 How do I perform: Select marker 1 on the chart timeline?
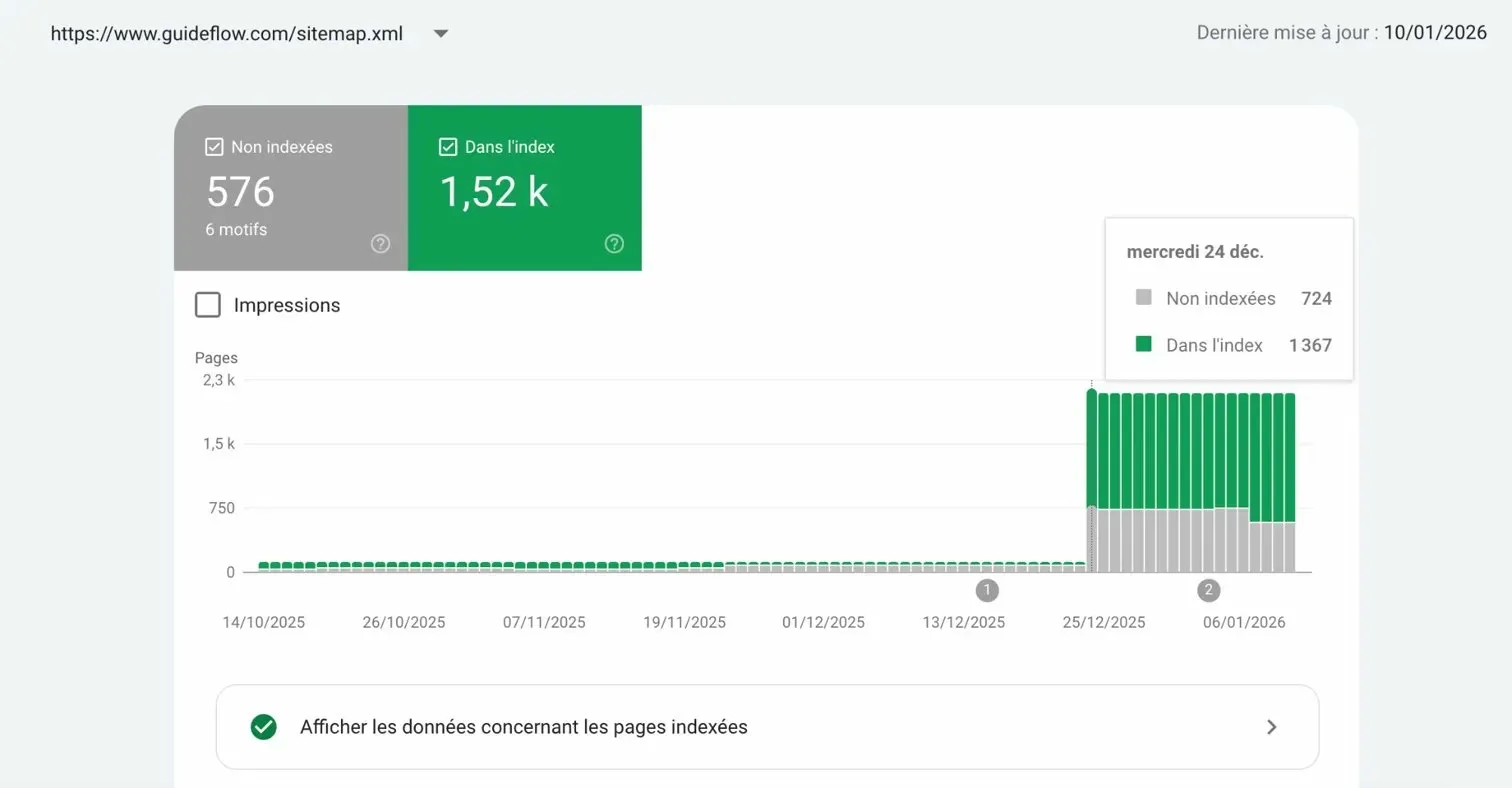point(987,590)
